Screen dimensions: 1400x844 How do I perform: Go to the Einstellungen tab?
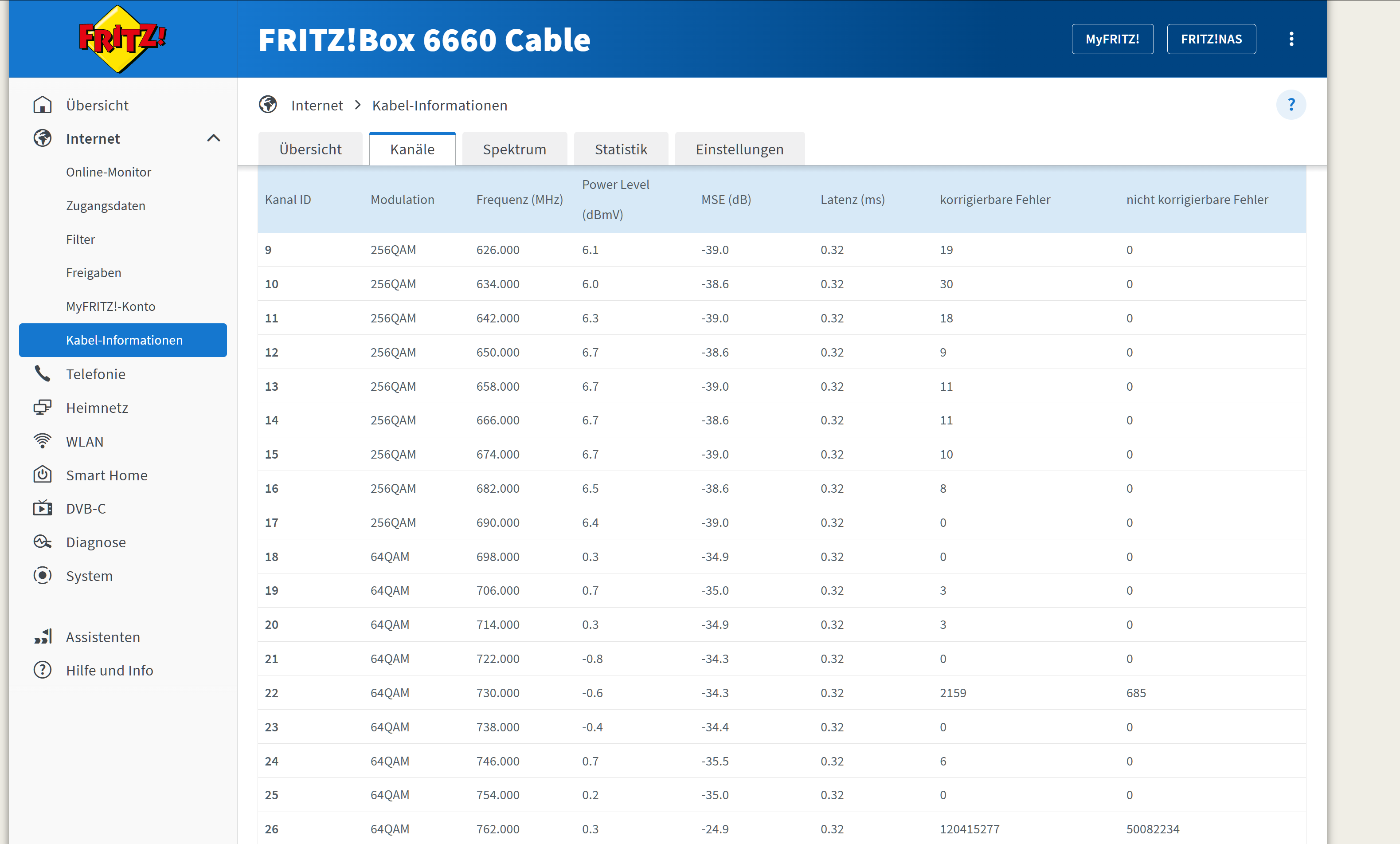pyautogui.click(x=740, y=149)
